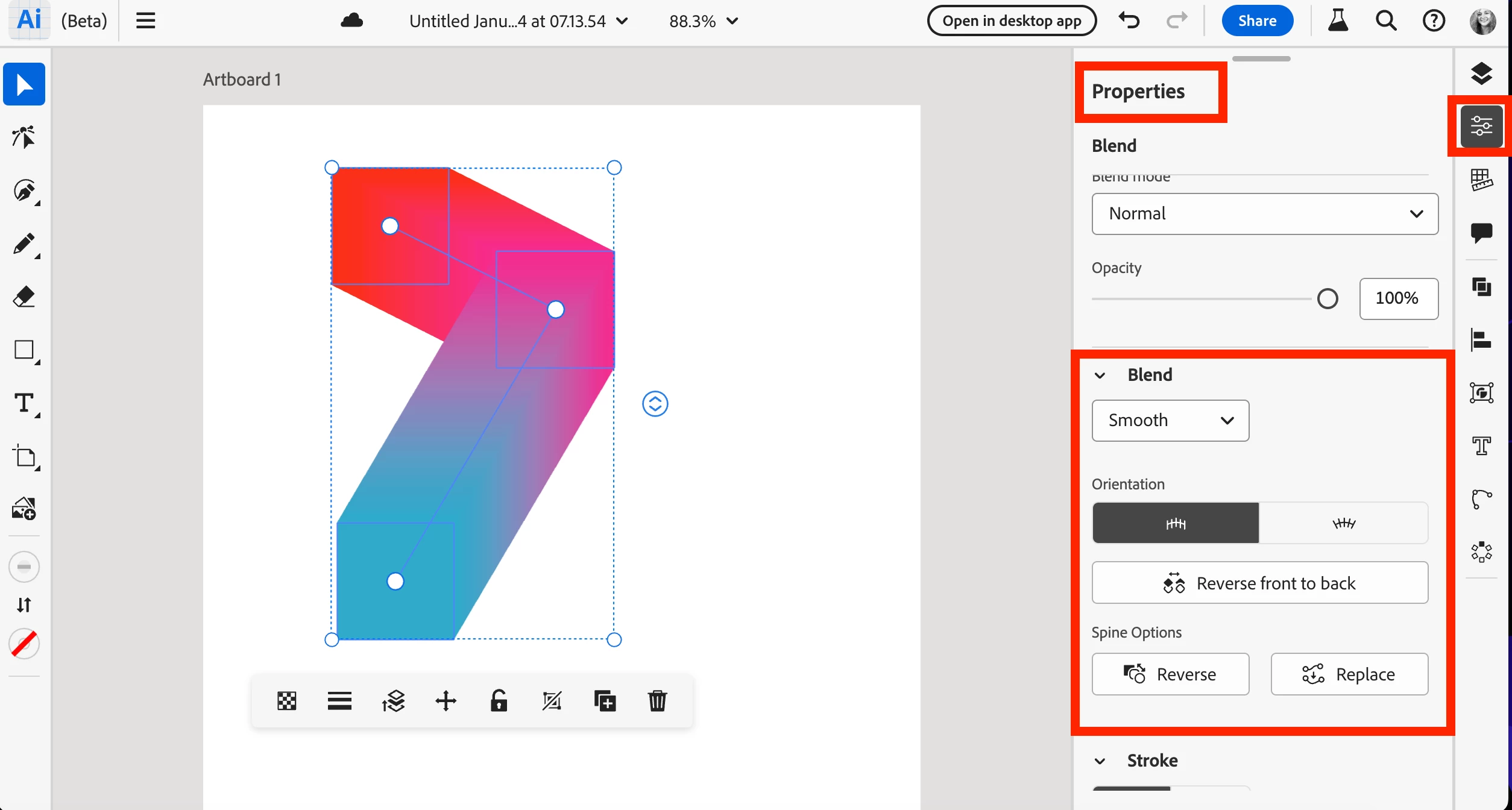Click the Share button

(x=1257, y=21)
